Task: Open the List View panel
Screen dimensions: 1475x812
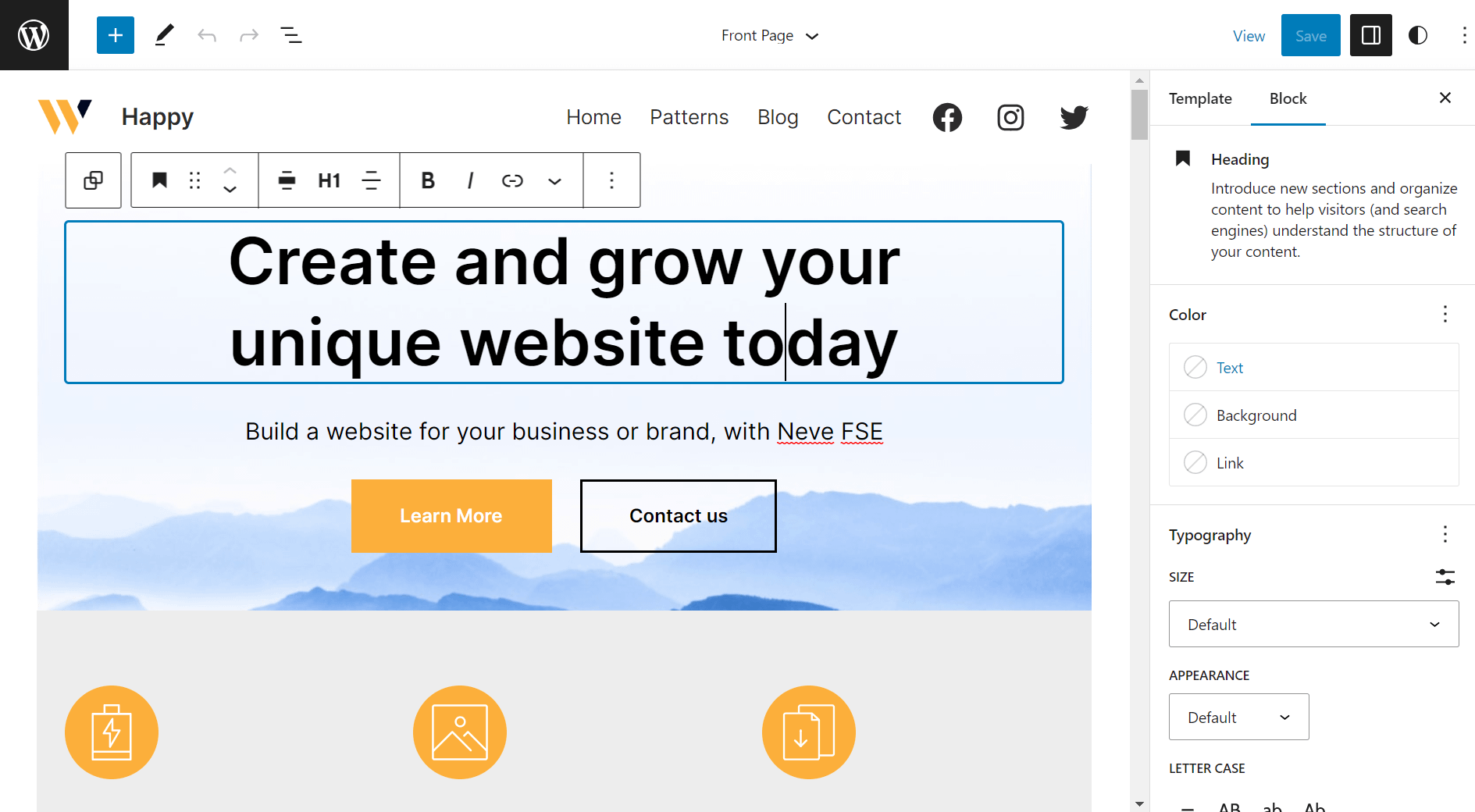Action: (x=291, y=35)
